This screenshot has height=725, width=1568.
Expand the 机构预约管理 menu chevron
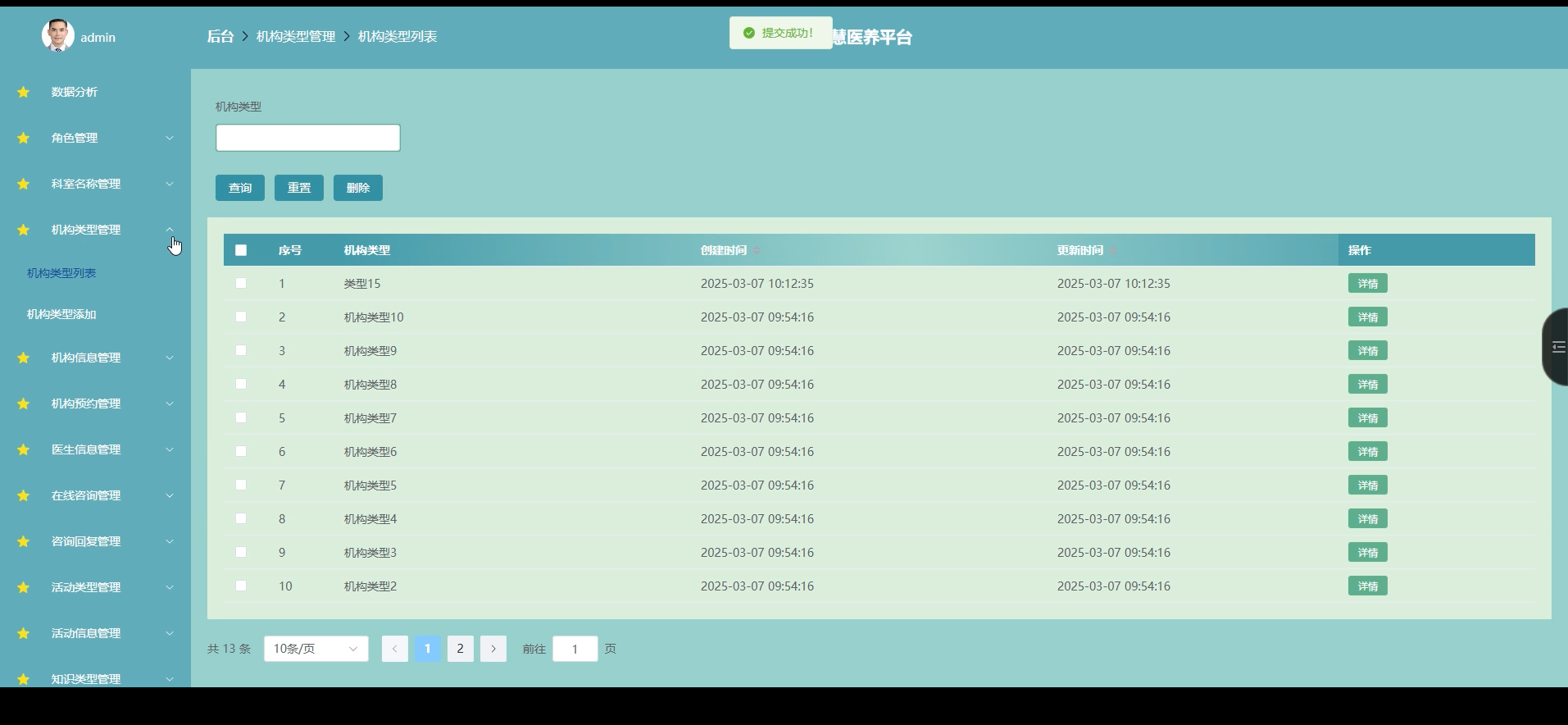coord(170,404)
